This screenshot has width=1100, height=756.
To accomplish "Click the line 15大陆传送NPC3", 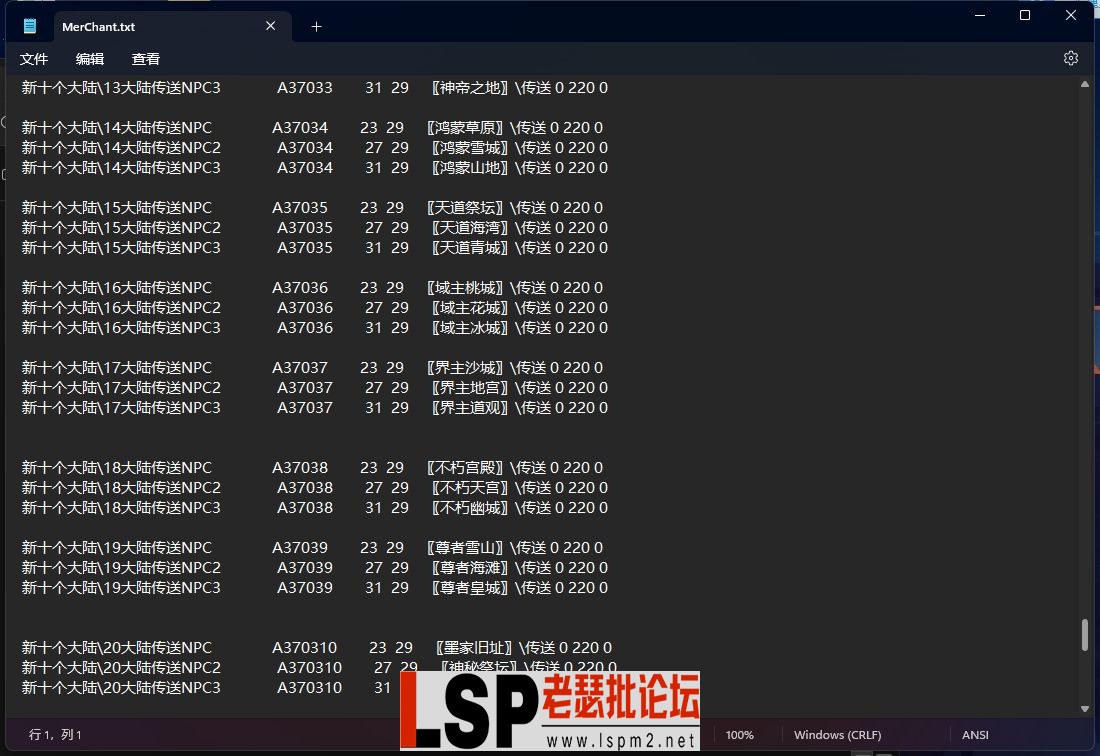I will [314, 248].
